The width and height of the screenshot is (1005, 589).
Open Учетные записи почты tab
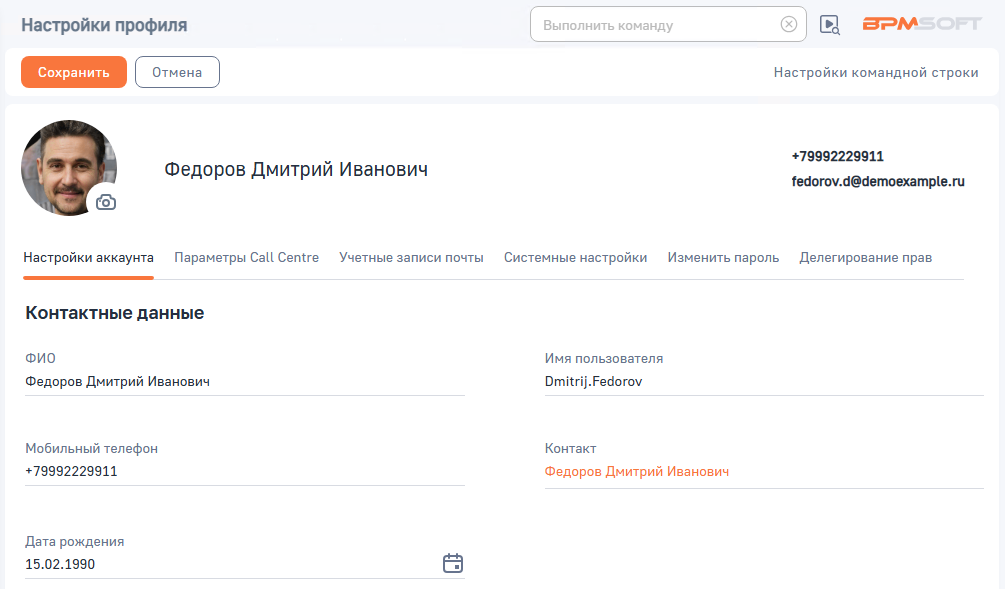(411, 258)
